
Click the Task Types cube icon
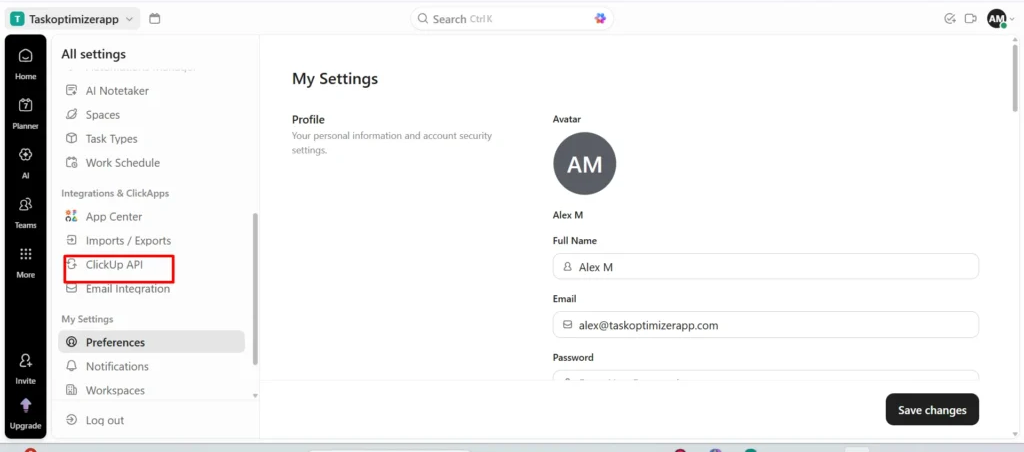72,138
